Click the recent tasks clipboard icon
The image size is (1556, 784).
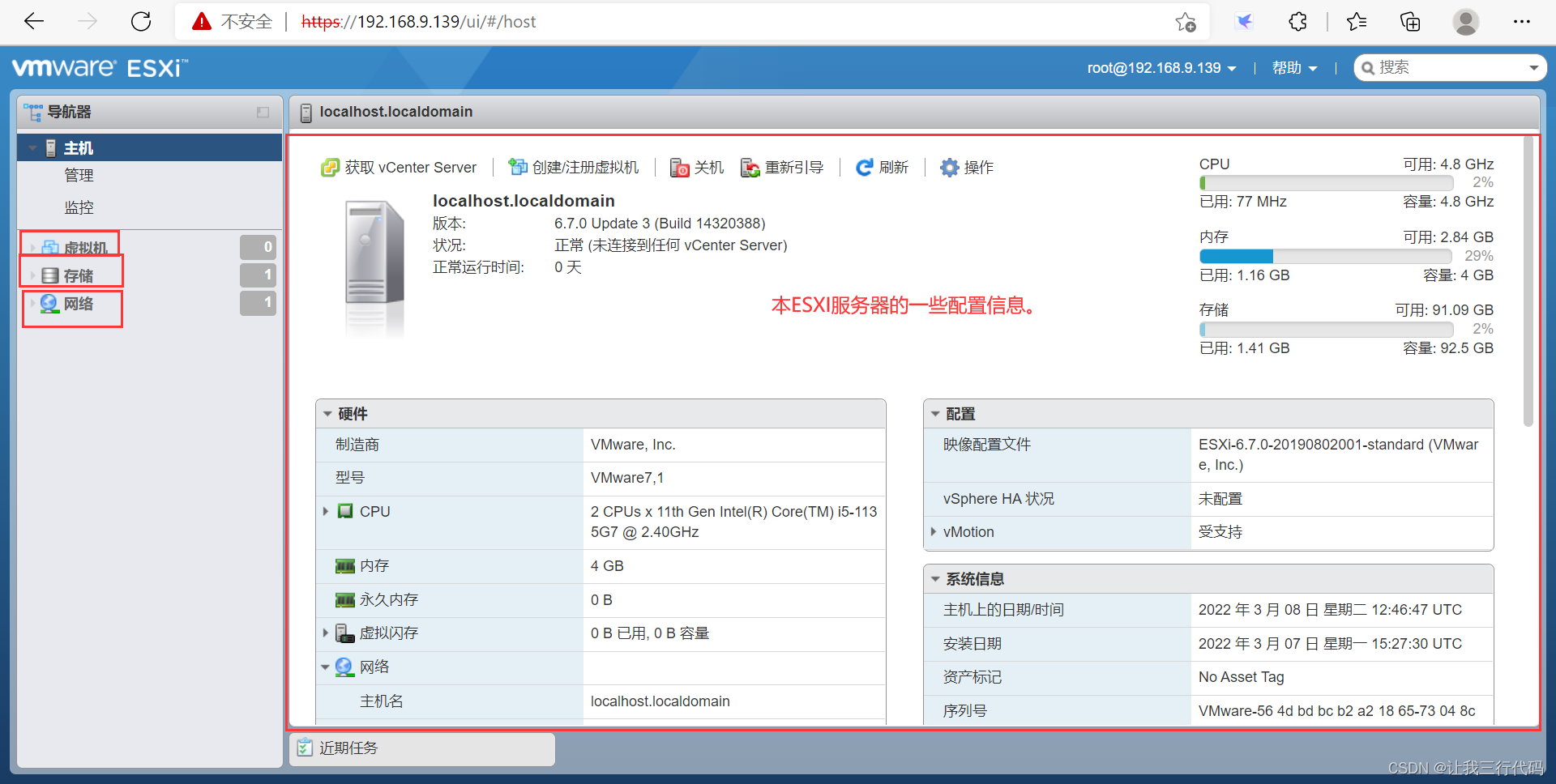[x=305, y=748]
